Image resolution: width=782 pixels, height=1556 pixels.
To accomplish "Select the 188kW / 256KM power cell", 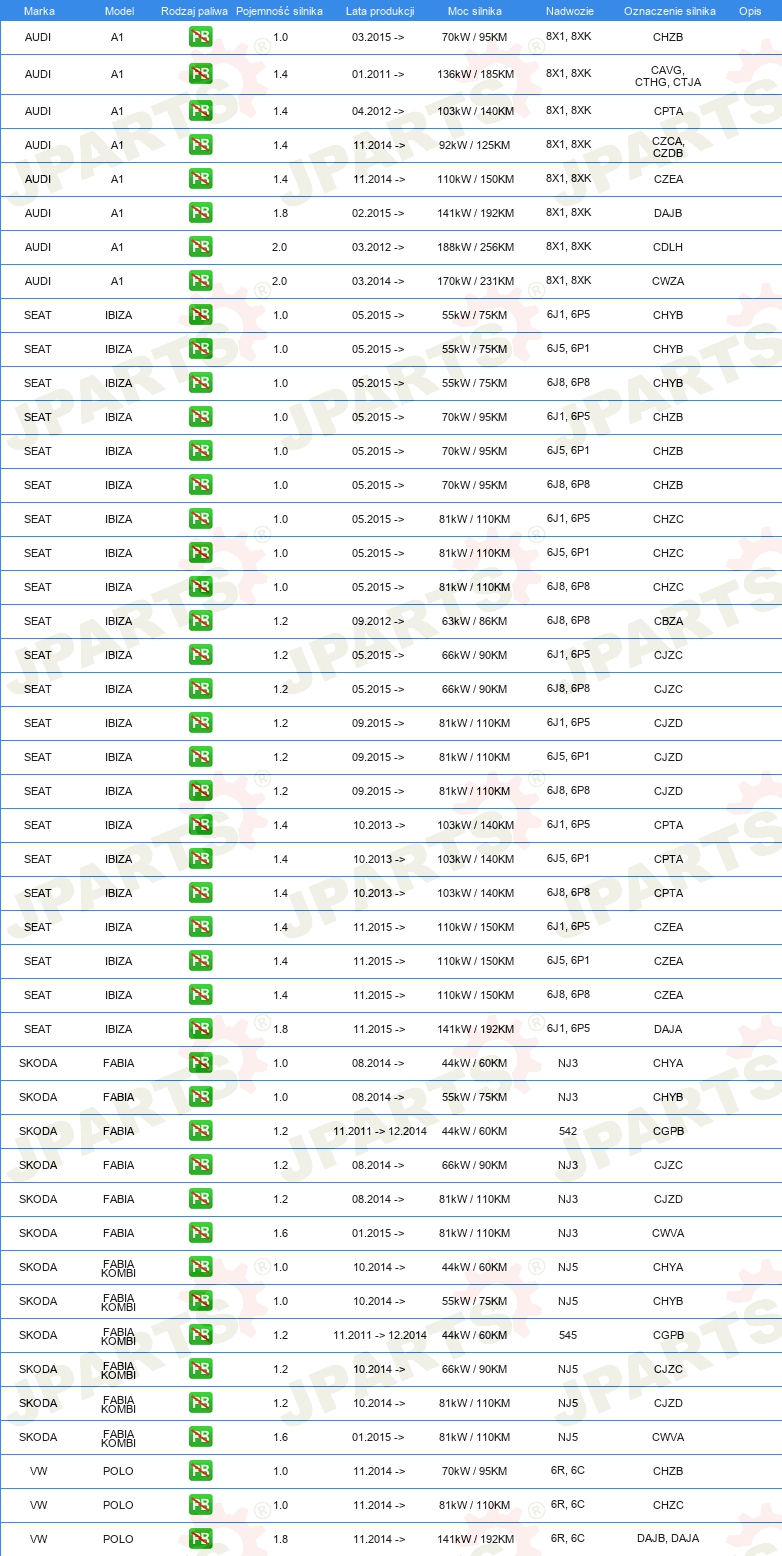I will pyautogui.click(x=478, y=247).
